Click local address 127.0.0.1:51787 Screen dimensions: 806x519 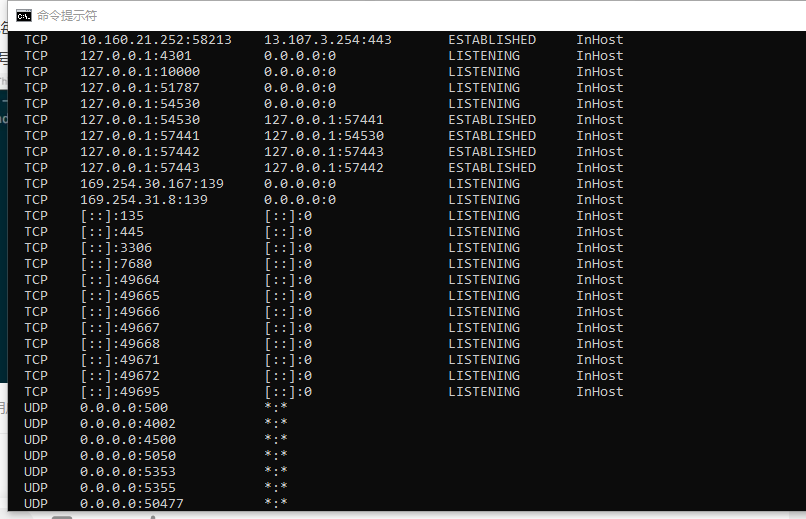tap(140, 87)
